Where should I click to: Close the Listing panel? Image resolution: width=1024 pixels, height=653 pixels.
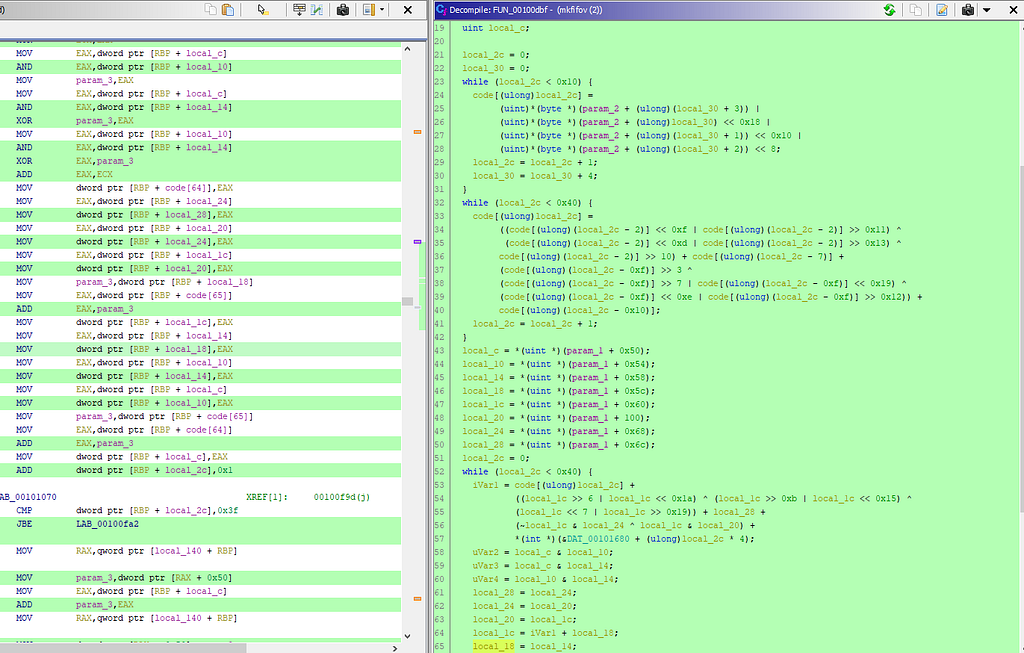click(408, 10)
